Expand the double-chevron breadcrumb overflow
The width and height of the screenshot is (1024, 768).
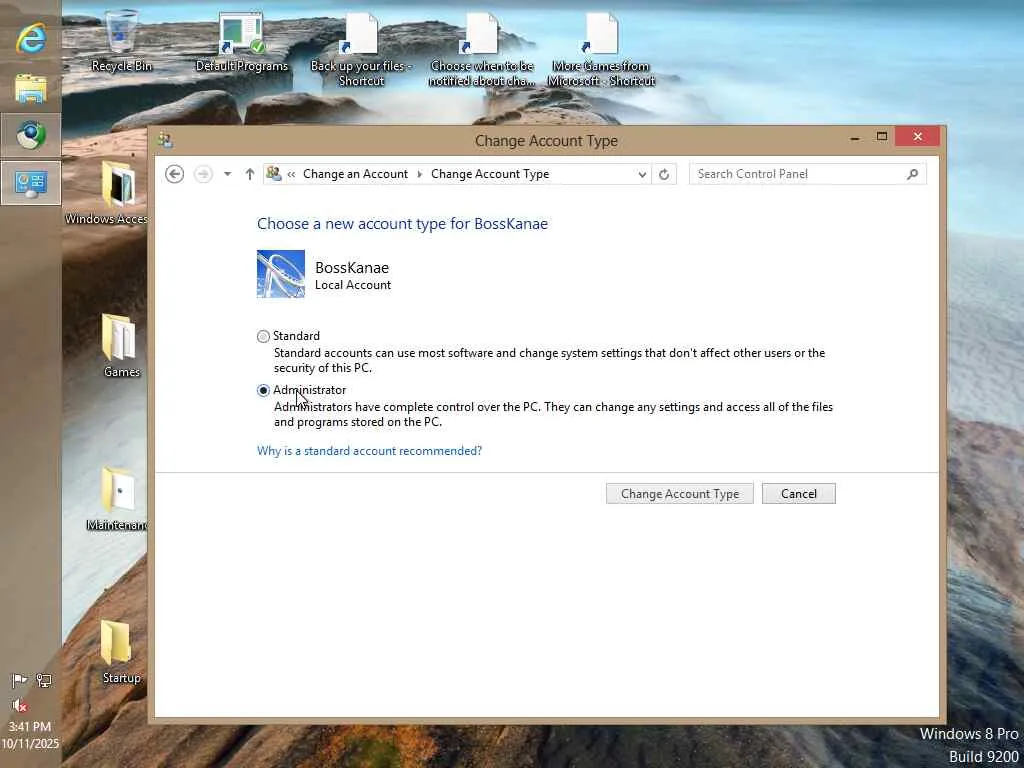291,174
